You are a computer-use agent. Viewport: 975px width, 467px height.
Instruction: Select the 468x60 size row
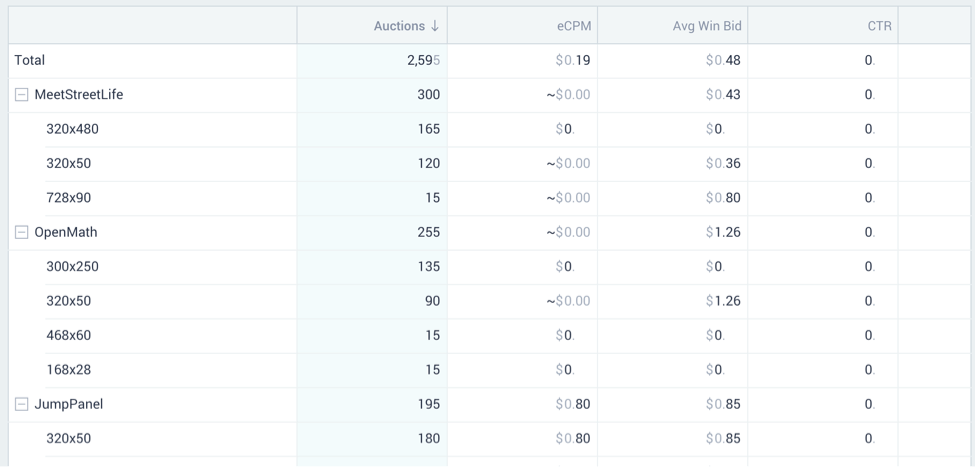(x=68, y=335)
